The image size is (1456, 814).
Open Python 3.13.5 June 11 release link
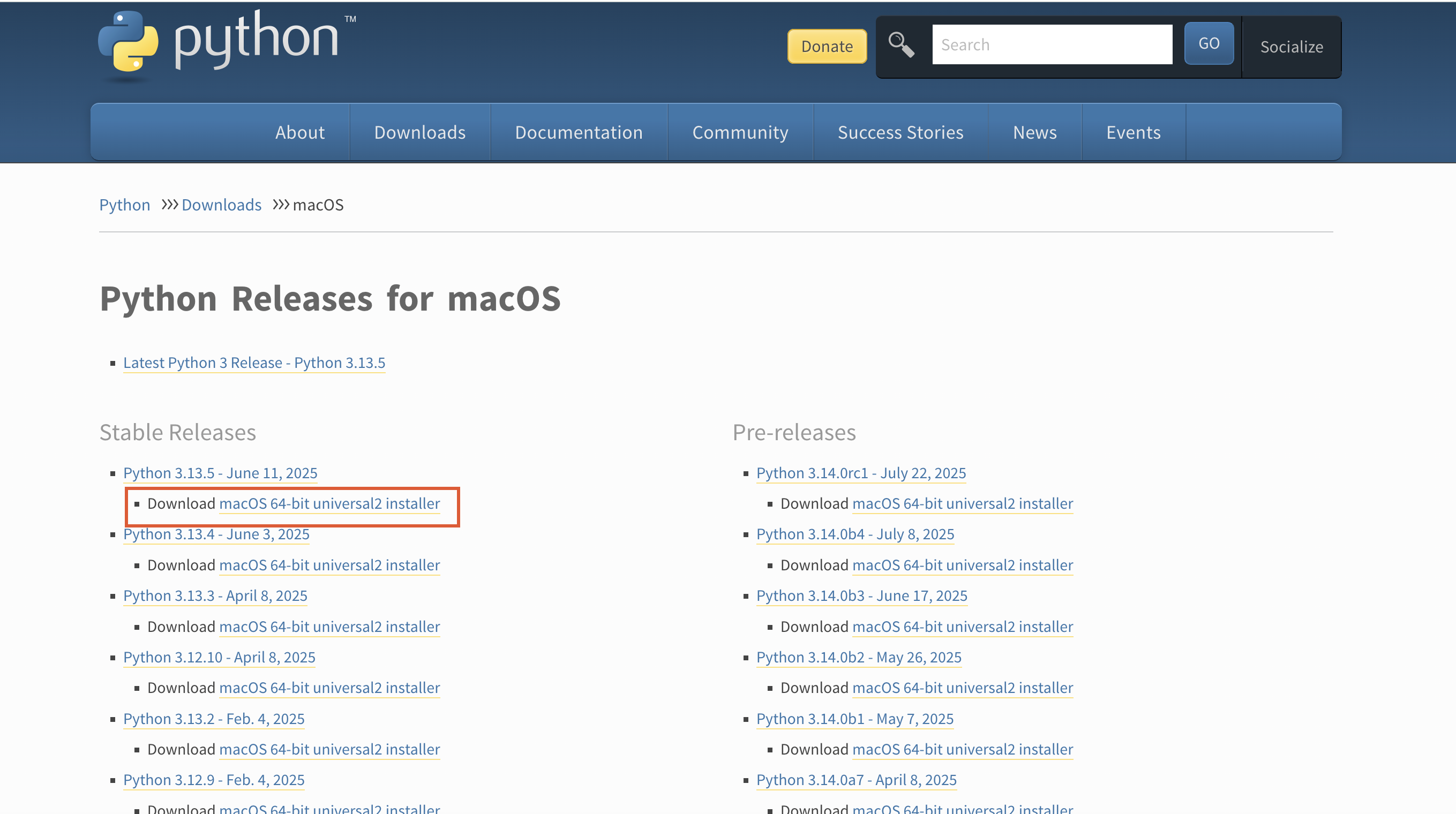pyautogui.click(x=220, y=473)
